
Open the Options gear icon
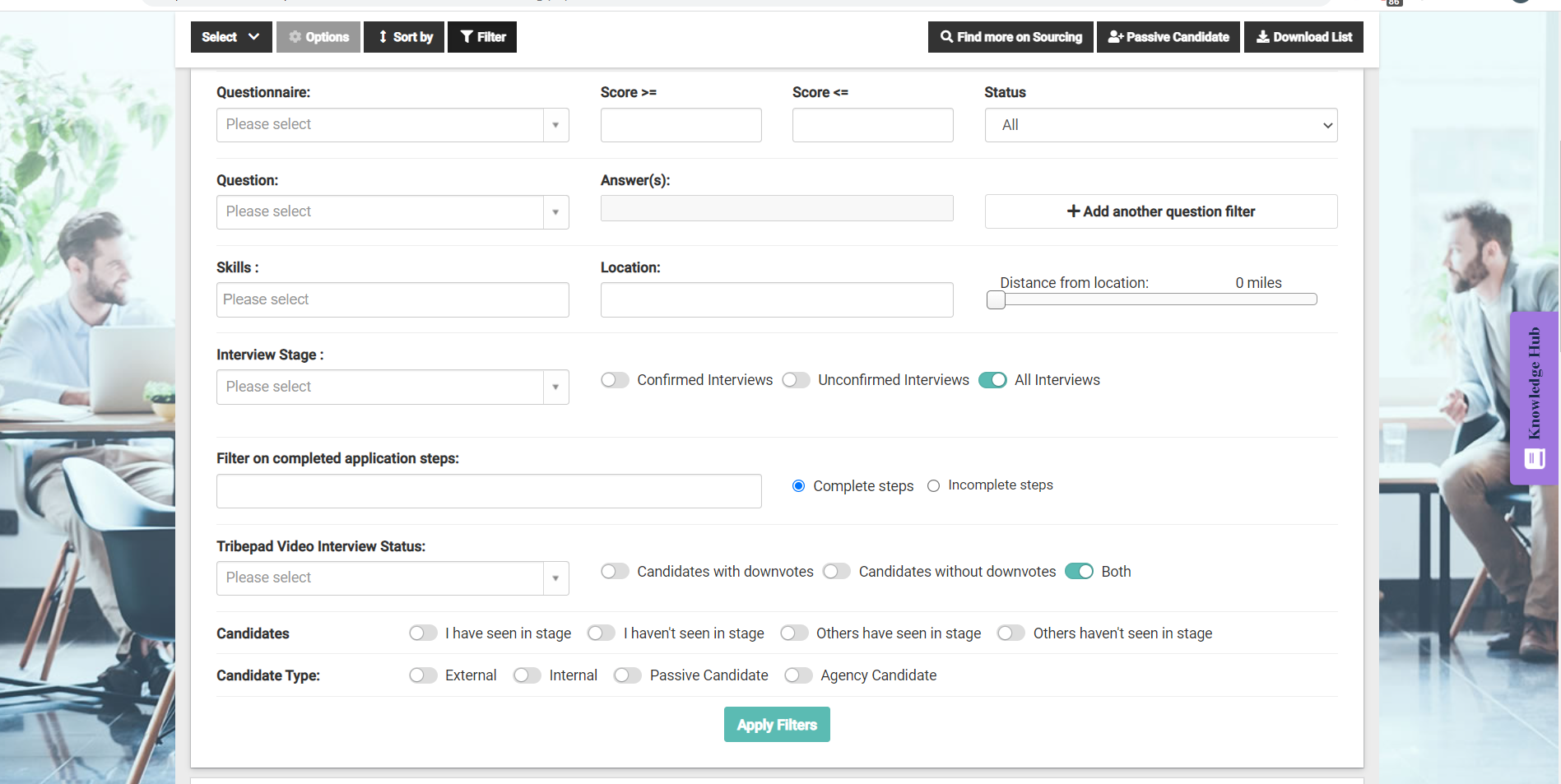coord(295,37)
